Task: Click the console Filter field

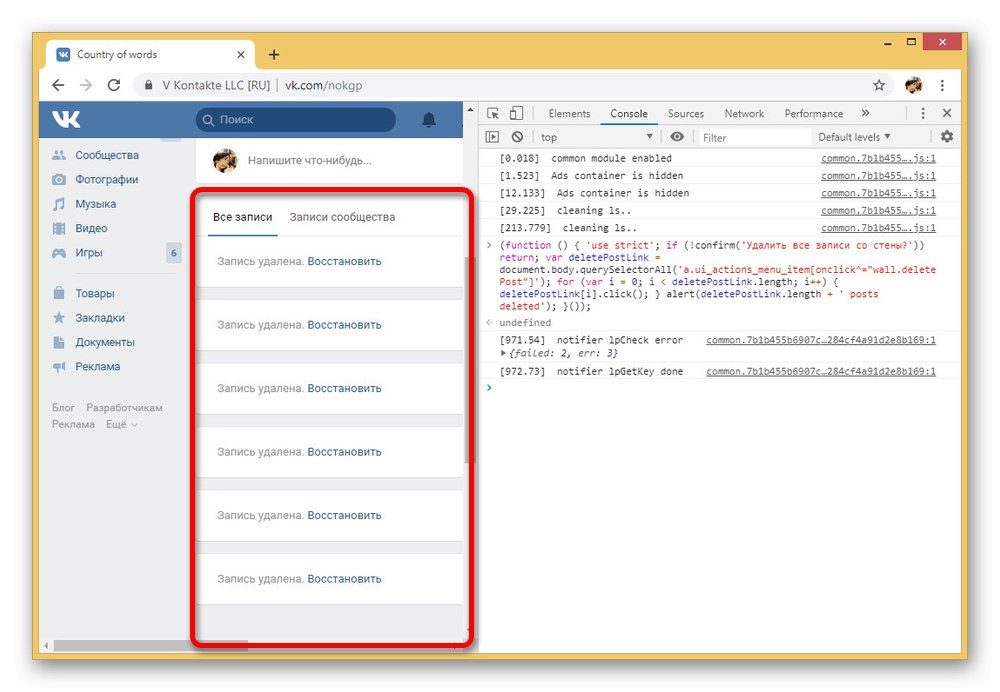Action: (x=754, y=137)
